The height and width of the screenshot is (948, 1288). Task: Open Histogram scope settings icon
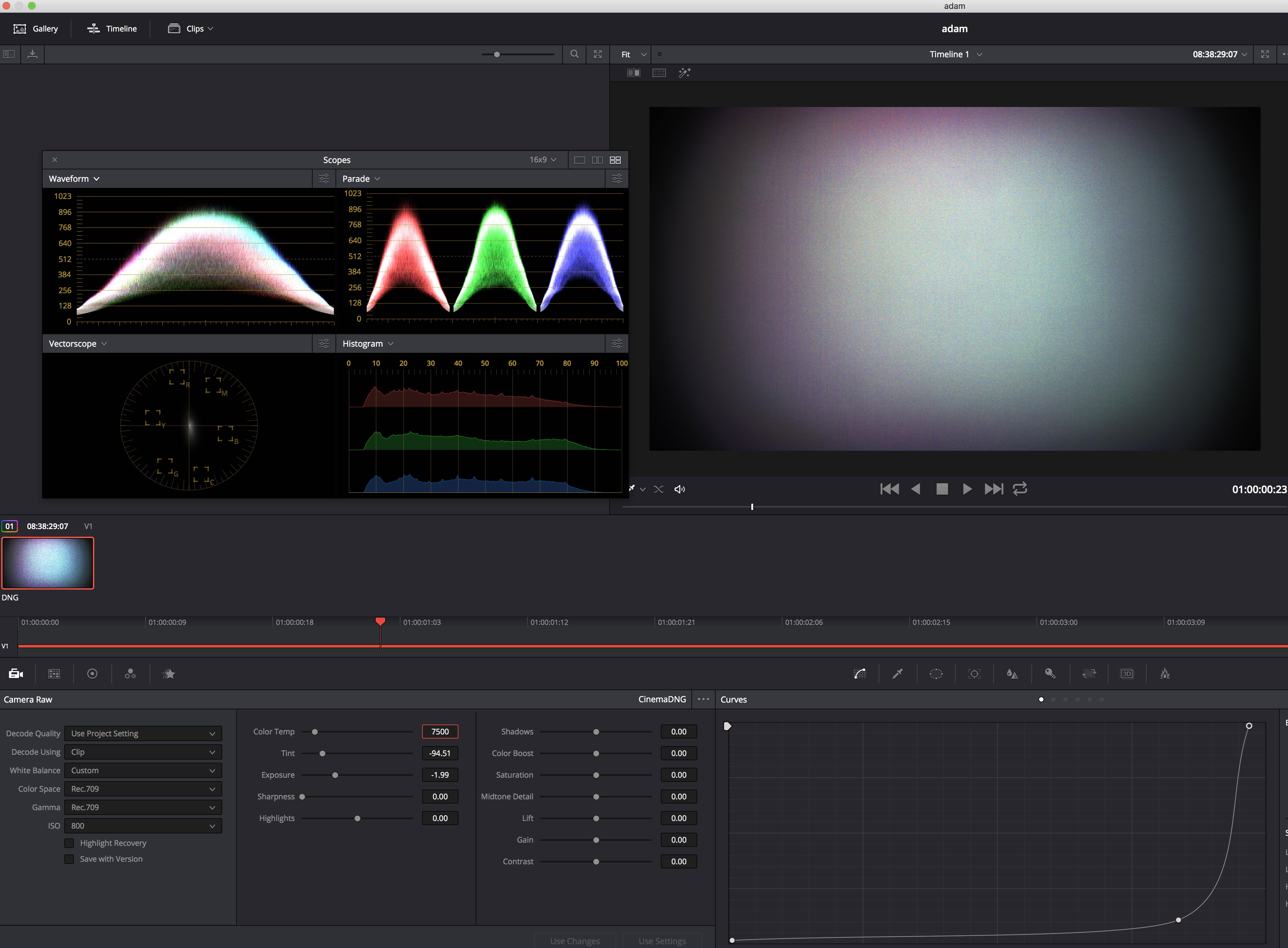click(x=617, y=343)
